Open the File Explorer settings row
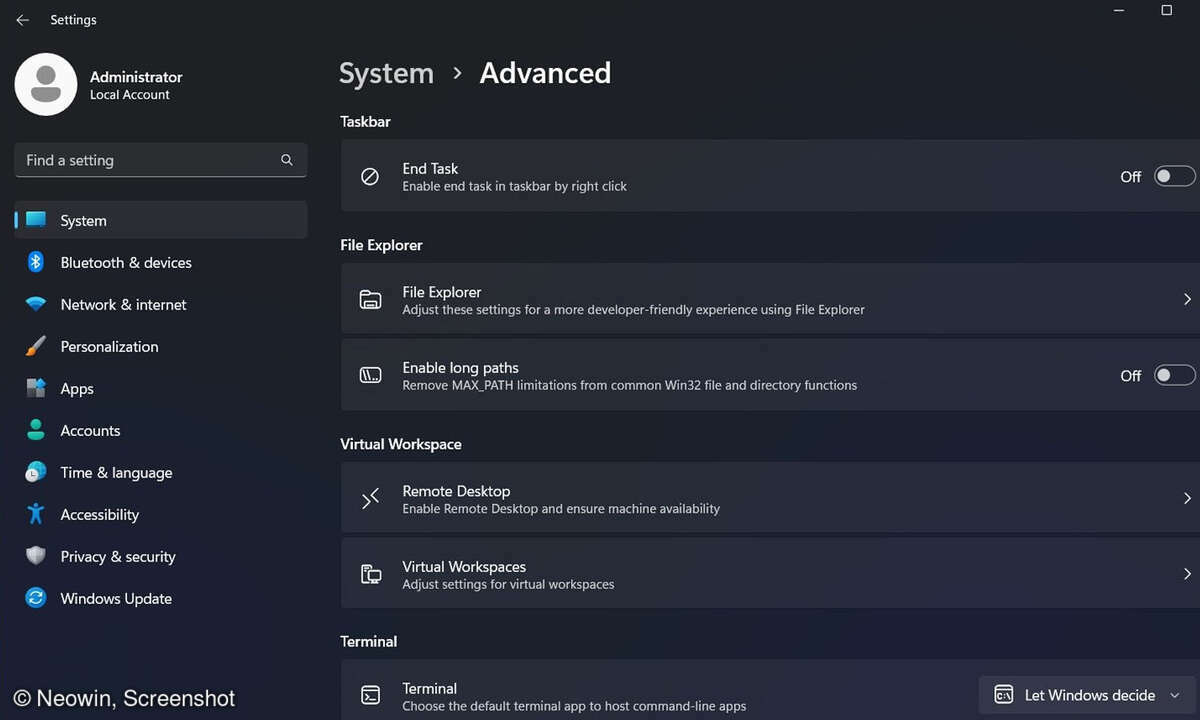1200x720 pixels. [x=770, y=299]
